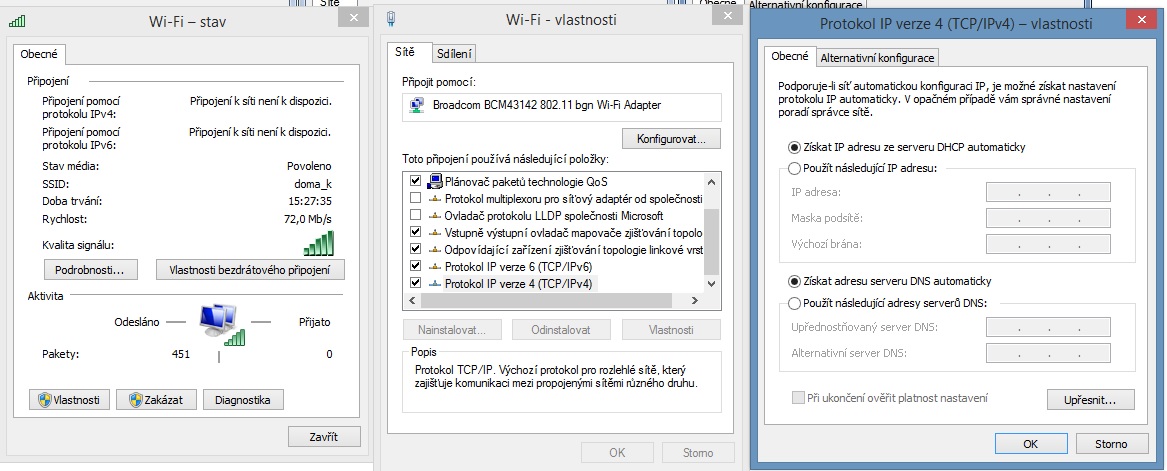
Task: Click list scroll up arrow
Action: (712, 181)
